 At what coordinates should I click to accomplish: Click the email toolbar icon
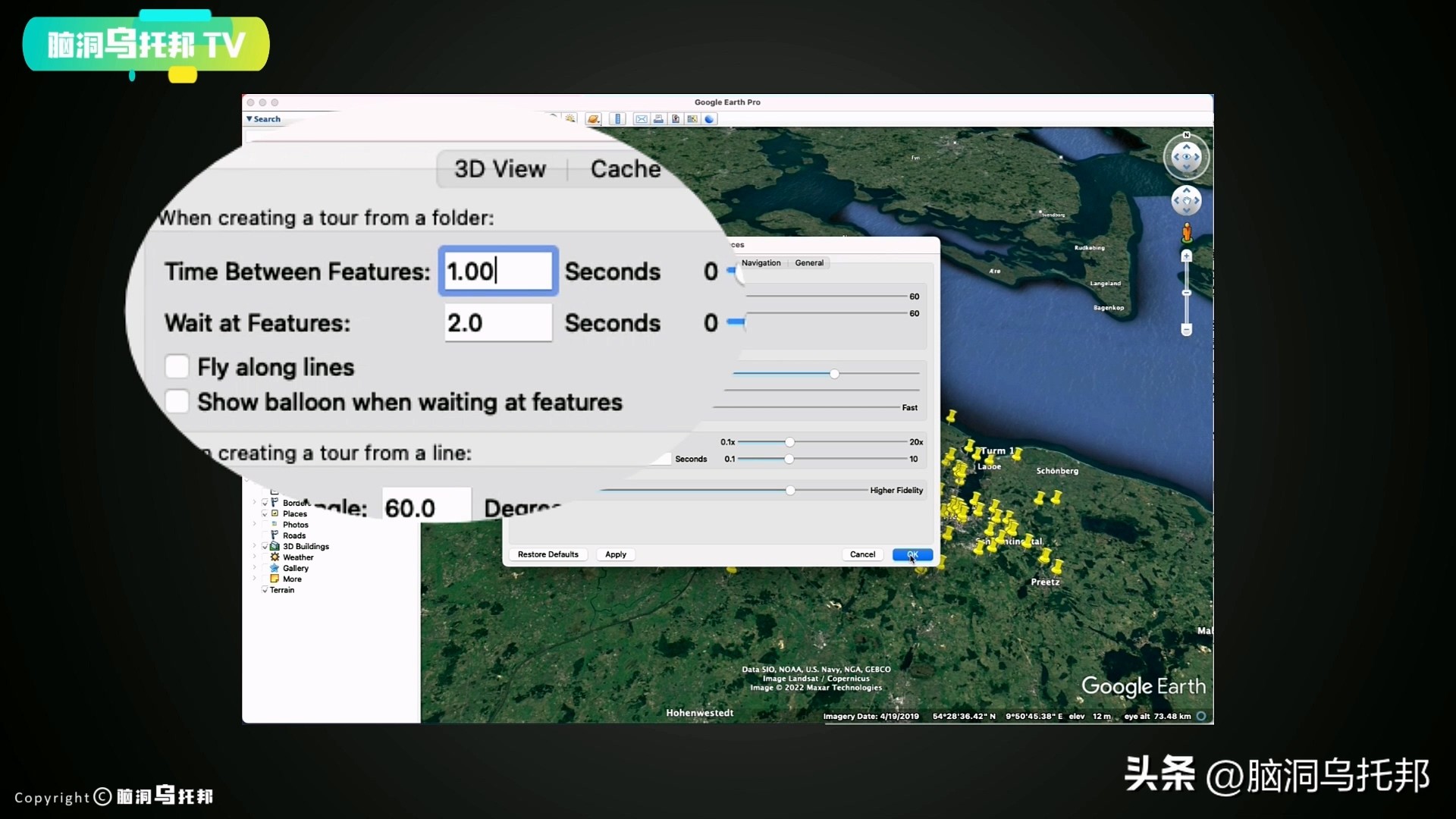(x=642, y=119)
